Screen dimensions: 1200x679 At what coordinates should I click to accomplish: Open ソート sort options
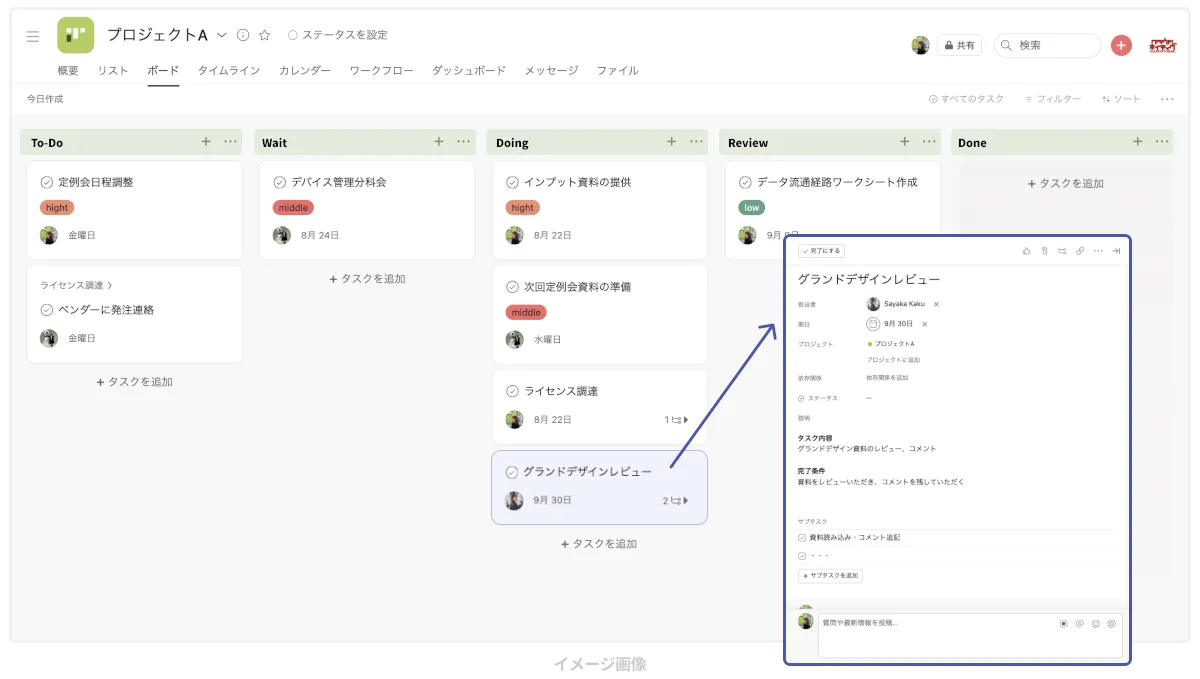(x=1120, y=99)
